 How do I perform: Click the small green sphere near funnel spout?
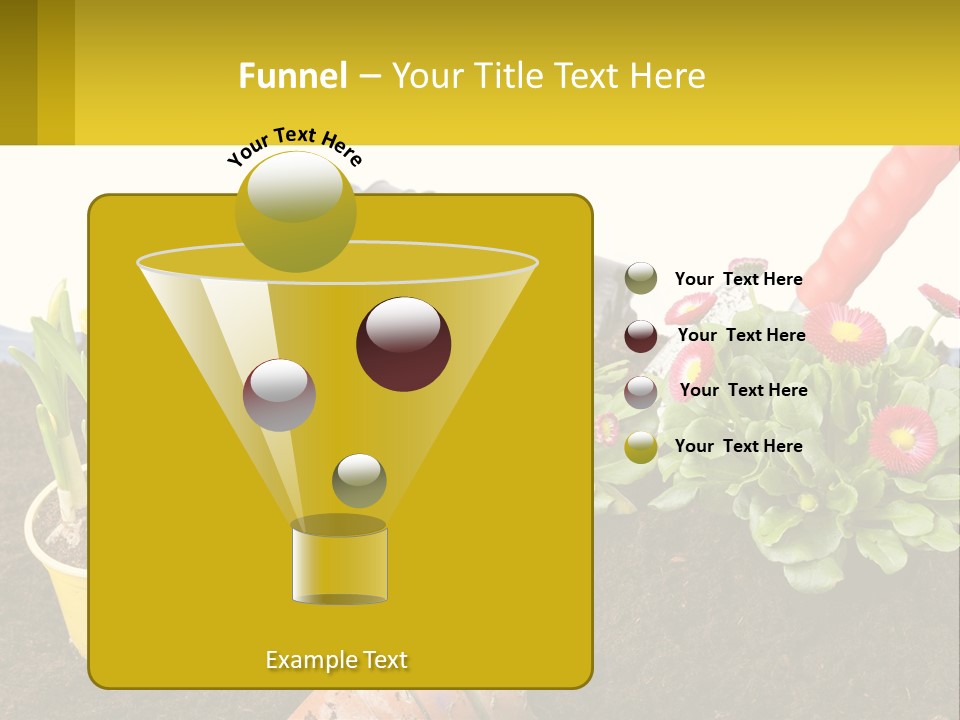coord(360,481)
